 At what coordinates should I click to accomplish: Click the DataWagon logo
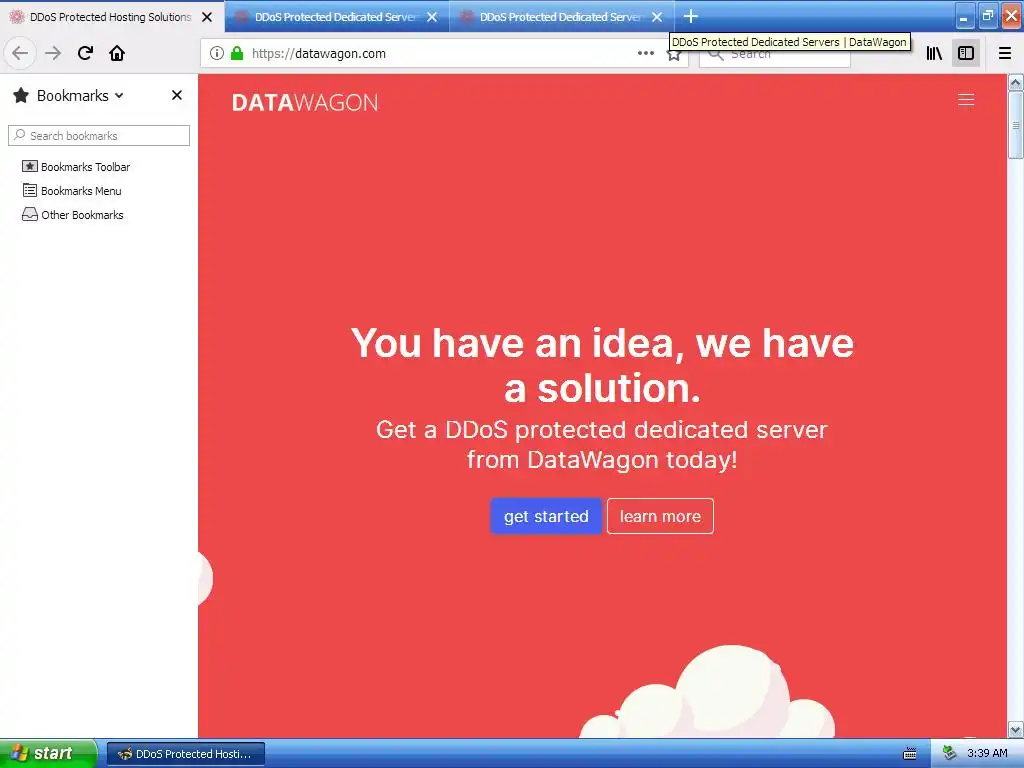point(305,103)
